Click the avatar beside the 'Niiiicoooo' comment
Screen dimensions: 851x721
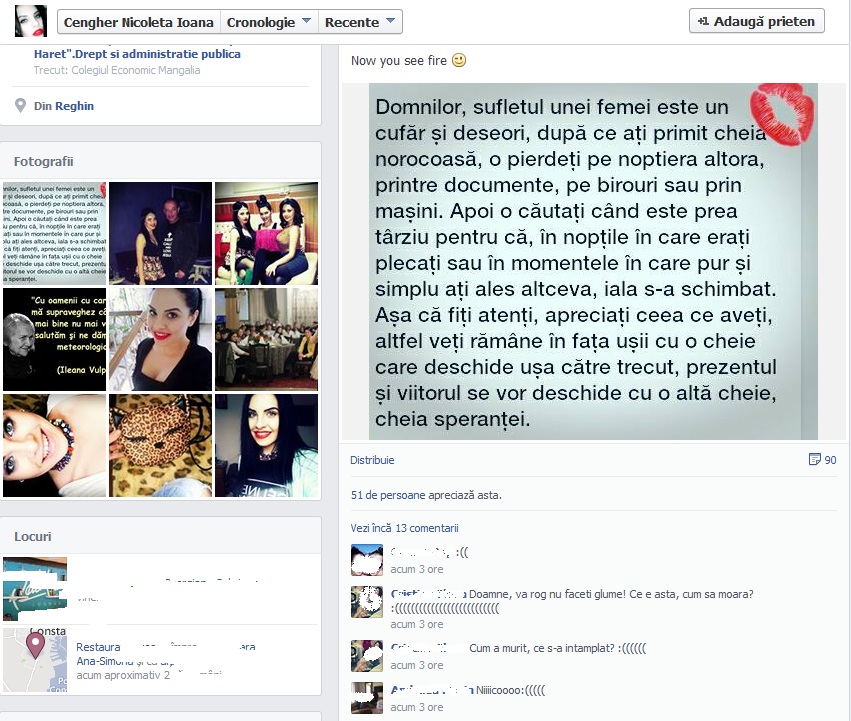[367, 697]
